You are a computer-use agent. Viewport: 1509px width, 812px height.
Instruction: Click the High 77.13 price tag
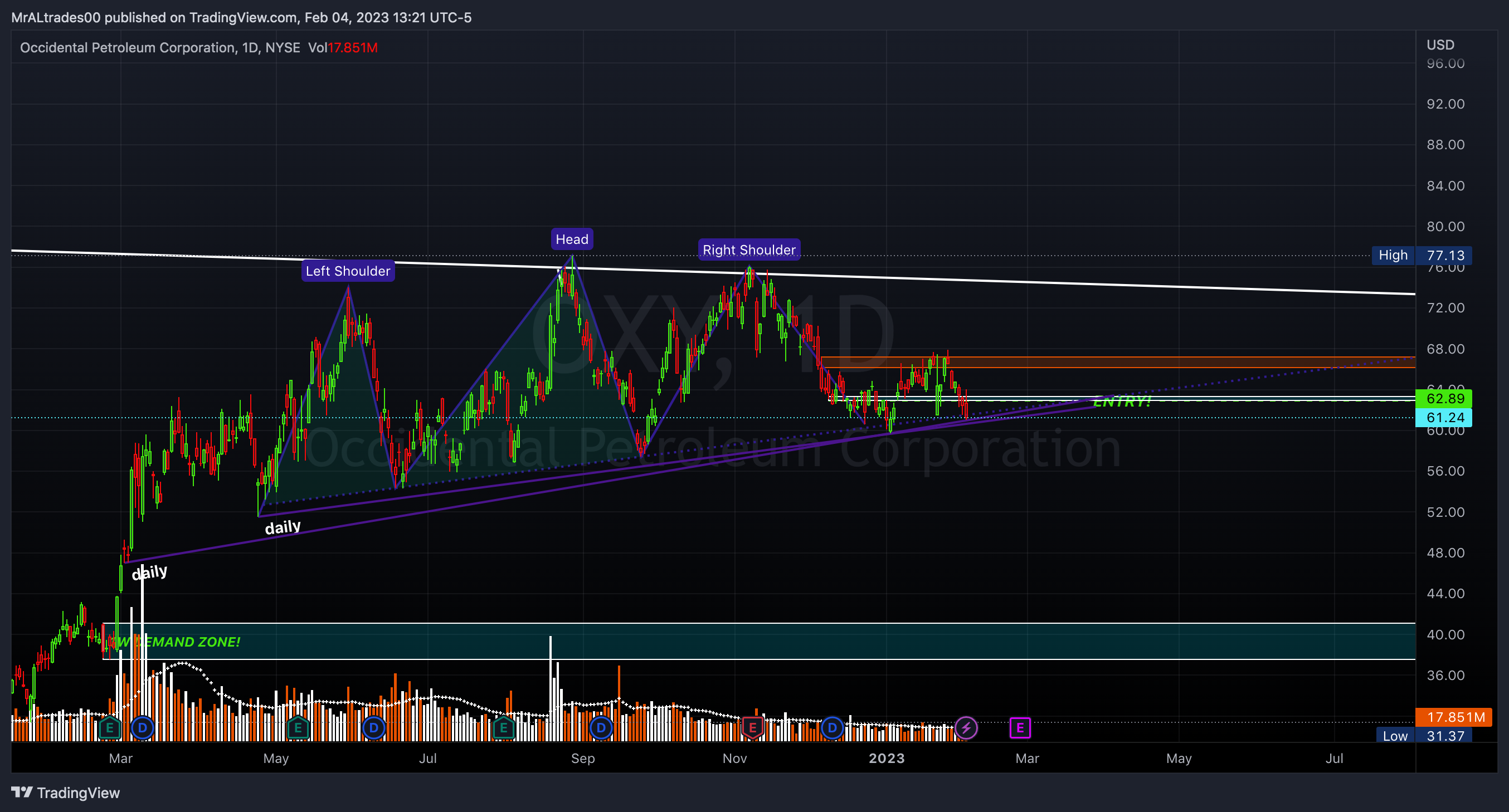[1421, 255]
